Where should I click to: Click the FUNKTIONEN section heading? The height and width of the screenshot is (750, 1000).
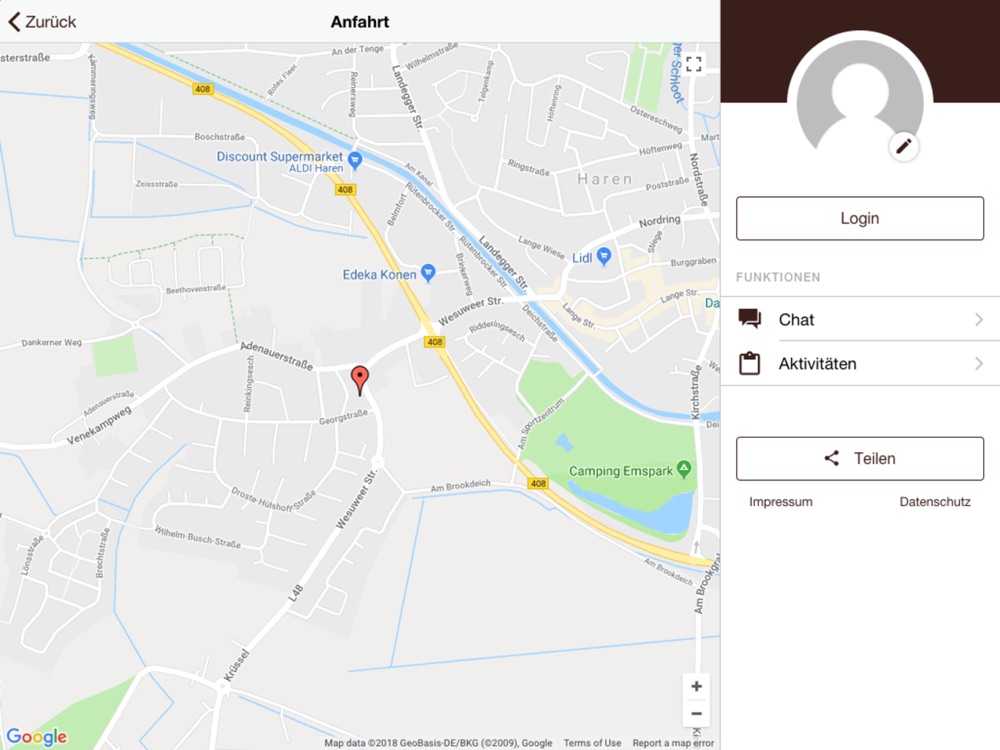coord(778,277)
